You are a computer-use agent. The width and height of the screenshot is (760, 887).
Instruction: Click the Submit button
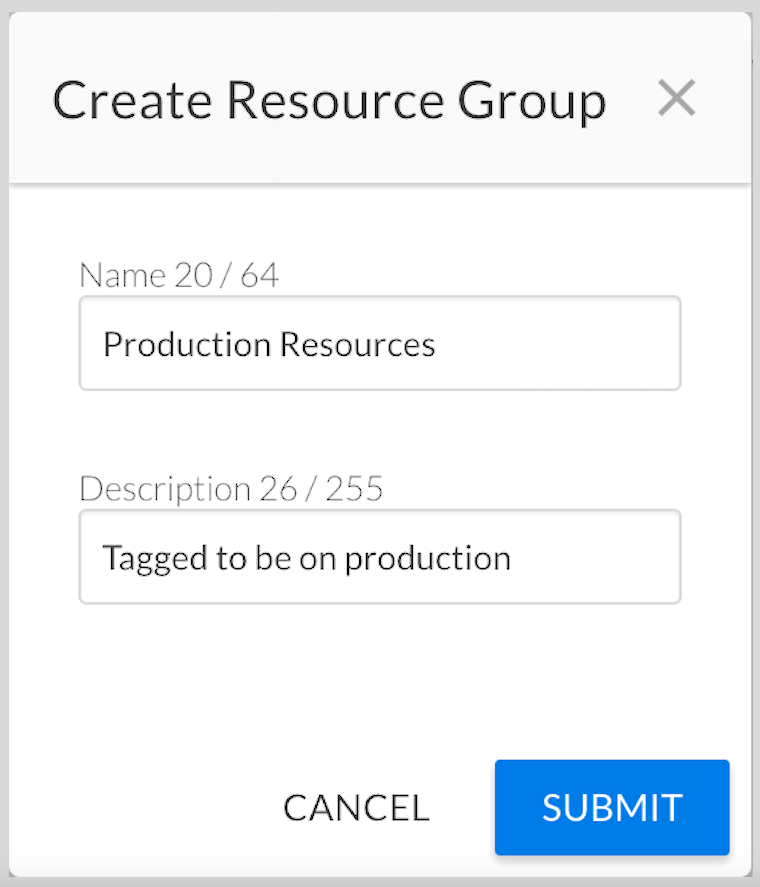click(612, 807)
